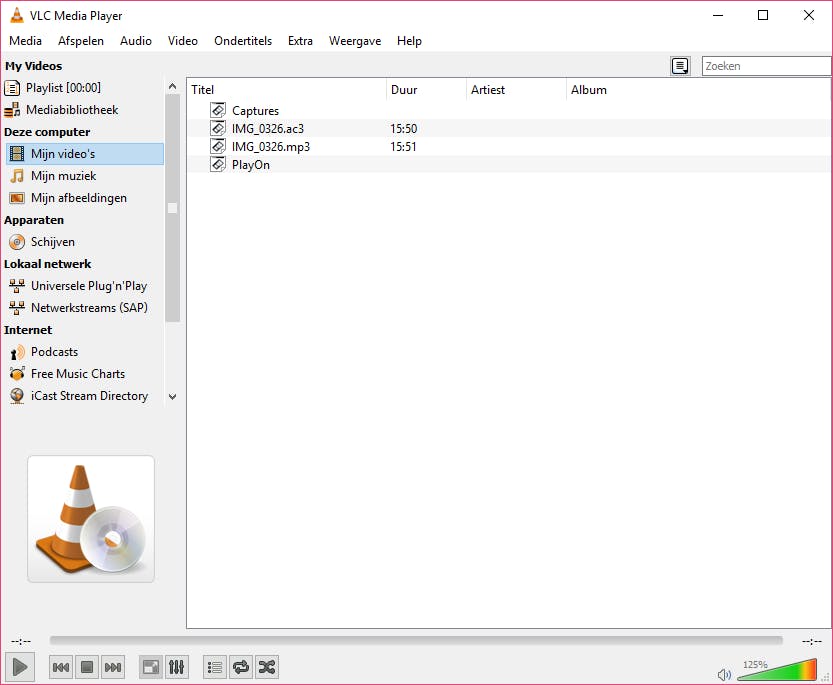
Task: Click the remaining time label right of the seek bar
Action: [x=812, y=641]
